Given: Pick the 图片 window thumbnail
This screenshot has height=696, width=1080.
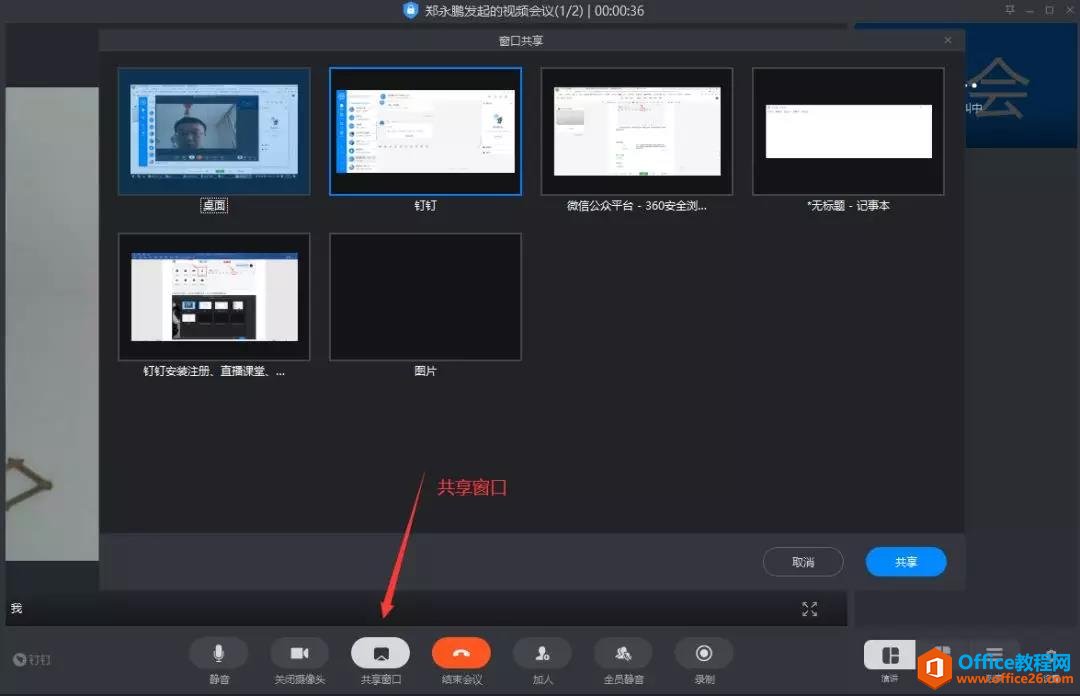Looking at the screenshot, I should click(x=426, y=296).
